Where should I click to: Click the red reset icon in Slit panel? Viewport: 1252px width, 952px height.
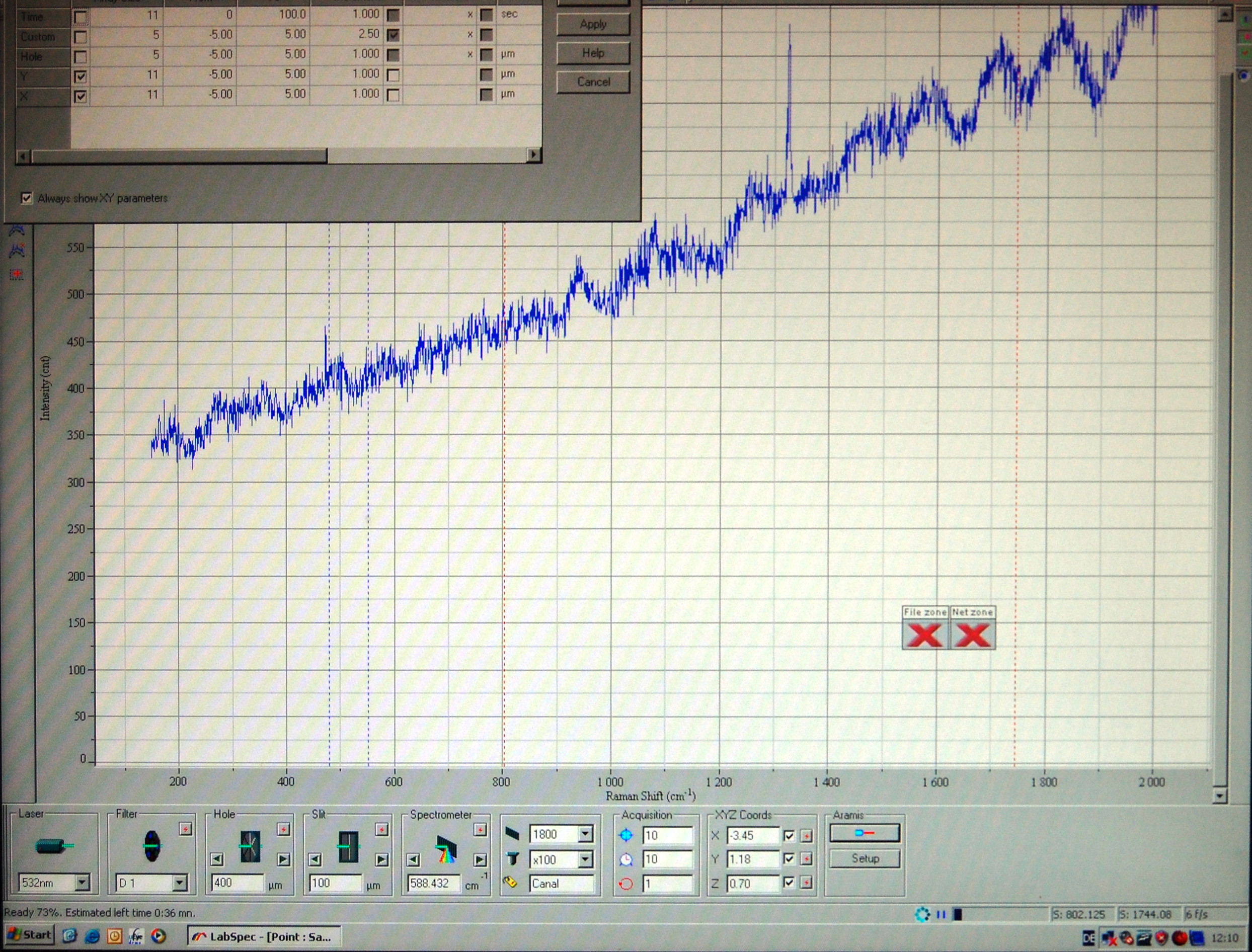382,830
